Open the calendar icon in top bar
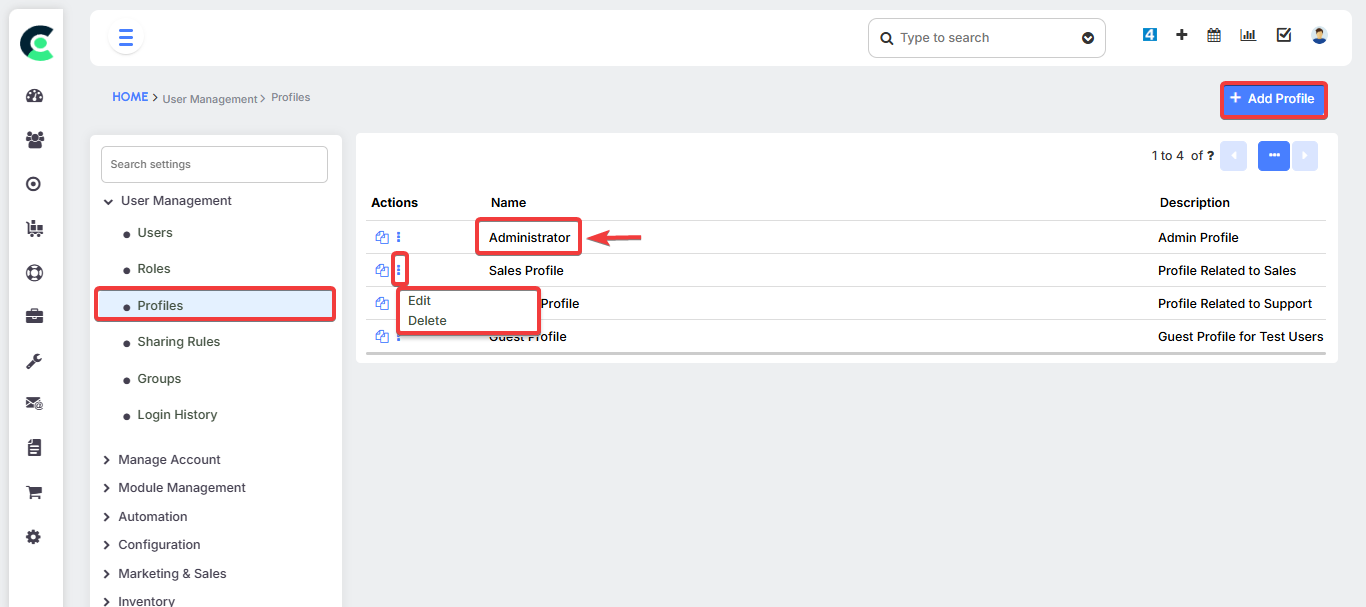The width and height of the screenshot is (1366, 607). [x=1214, y=35]
